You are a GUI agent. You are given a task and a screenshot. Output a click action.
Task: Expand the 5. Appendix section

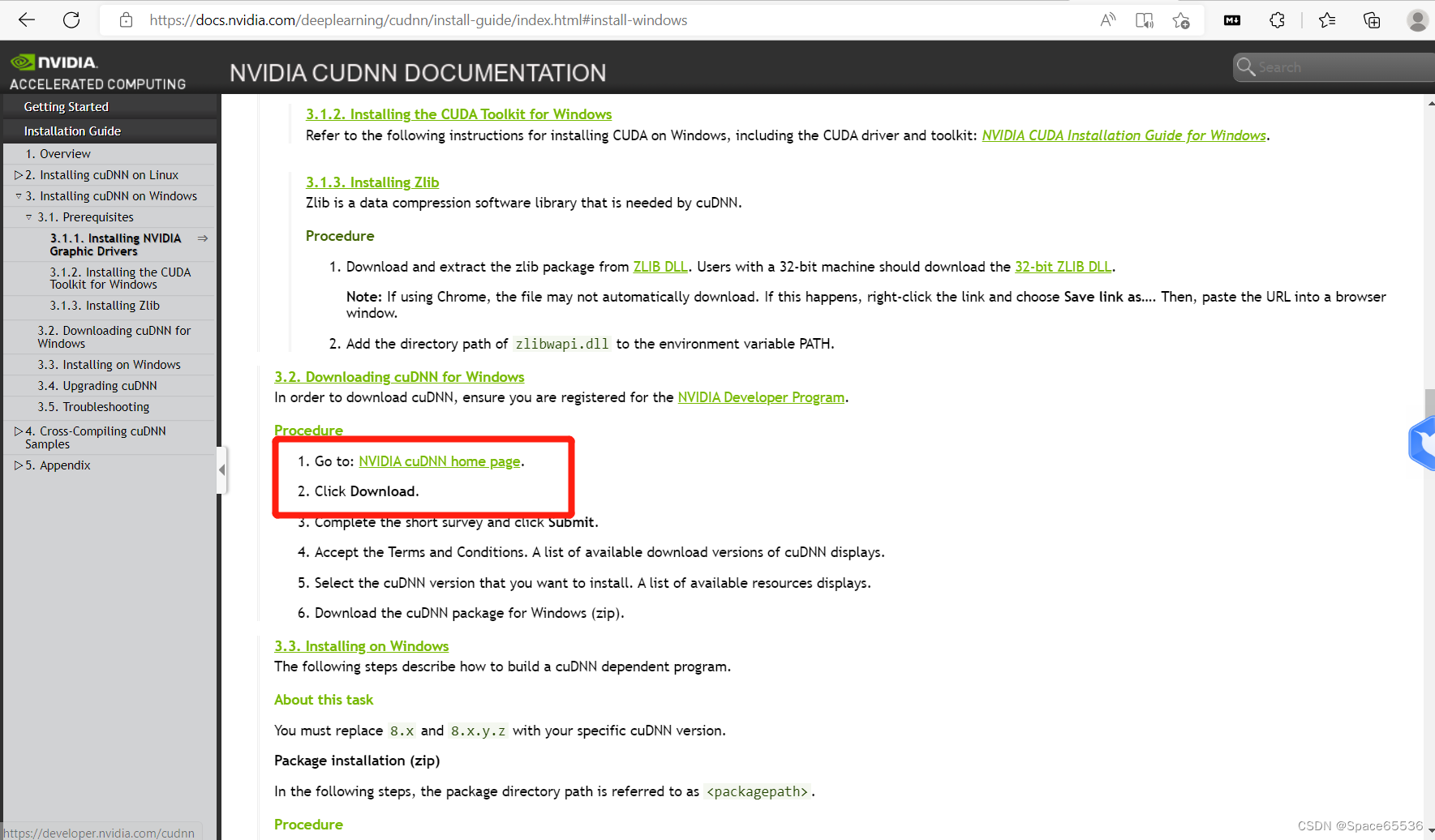[19, 465]
